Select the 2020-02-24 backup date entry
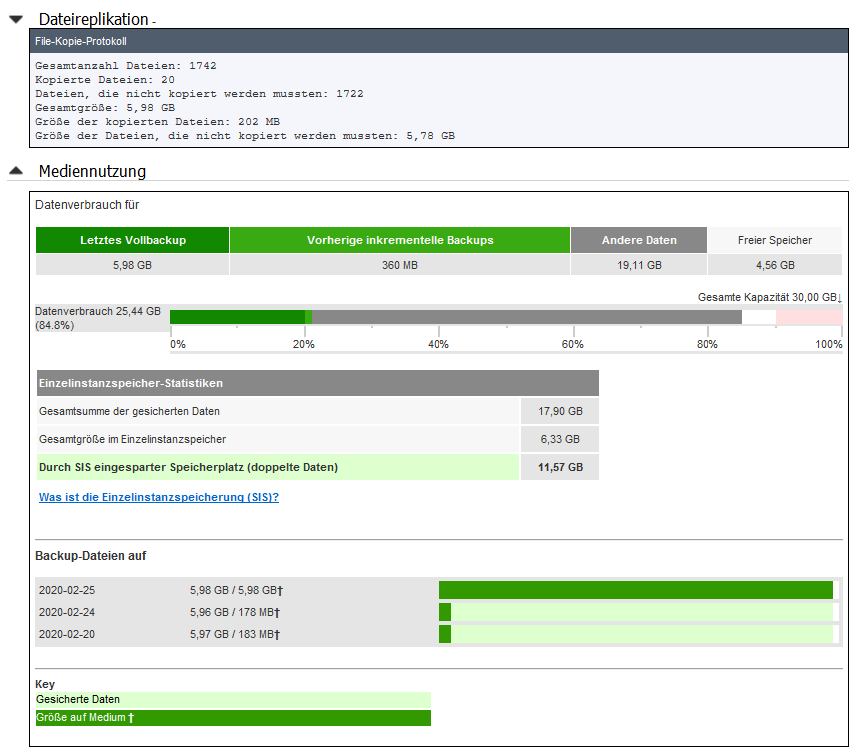This screenshot has height=754, width=853. 67,612
